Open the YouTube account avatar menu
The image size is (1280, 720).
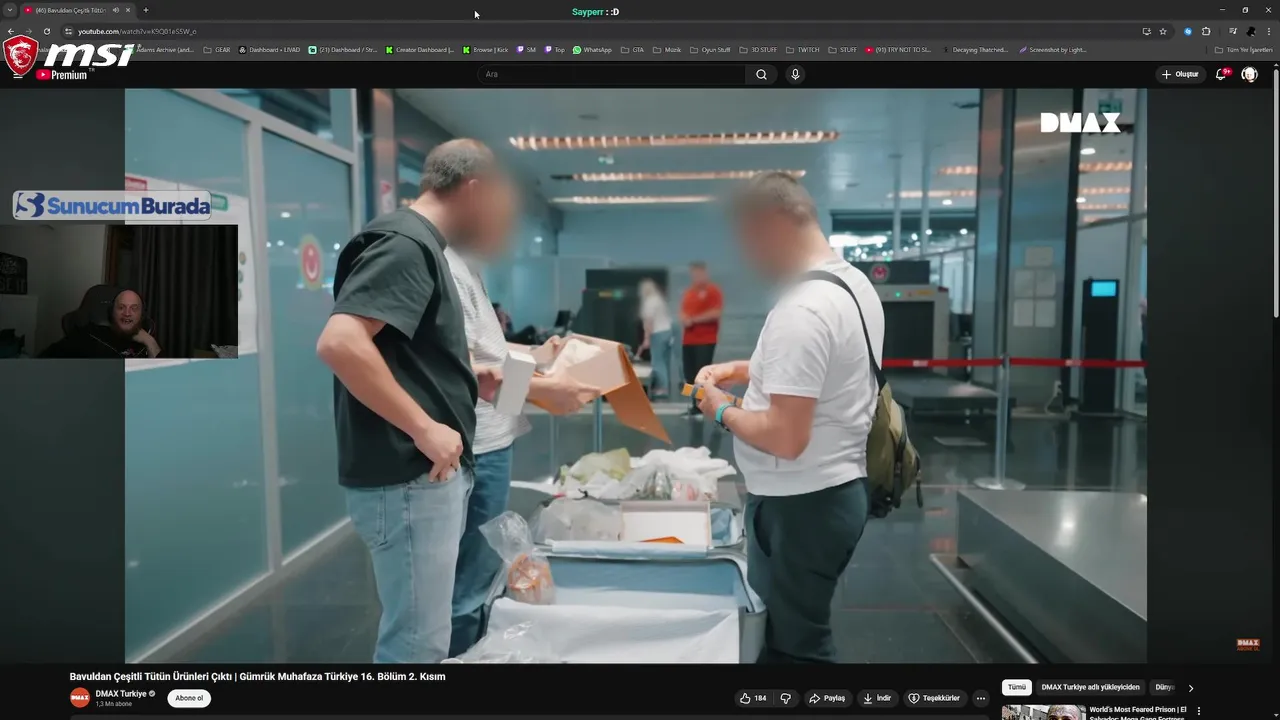click(1249, 74)
